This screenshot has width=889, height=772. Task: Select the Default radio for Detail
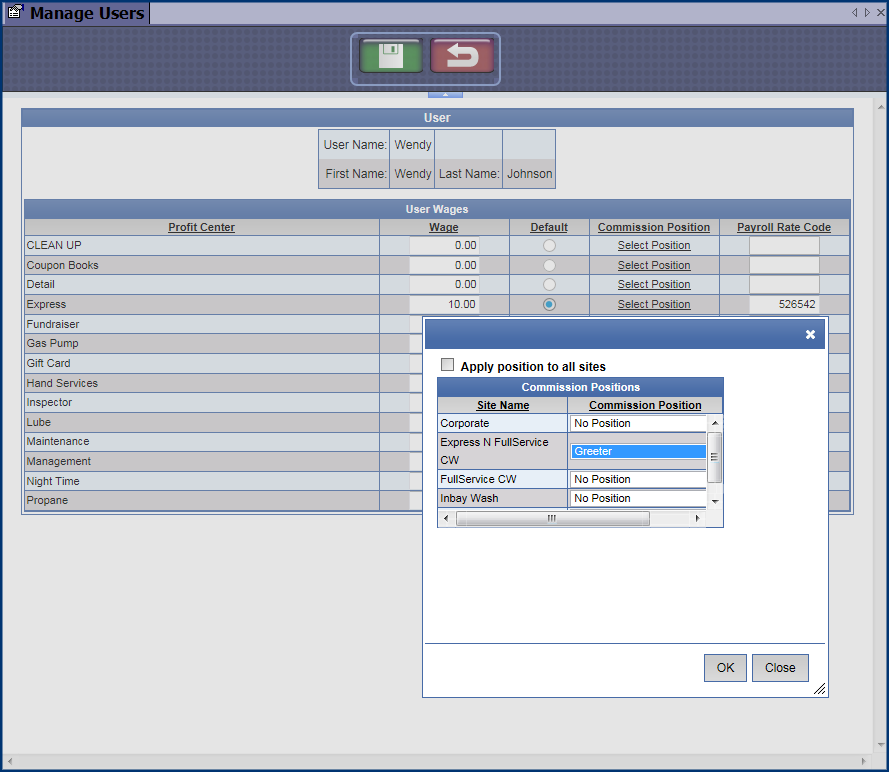549,285
